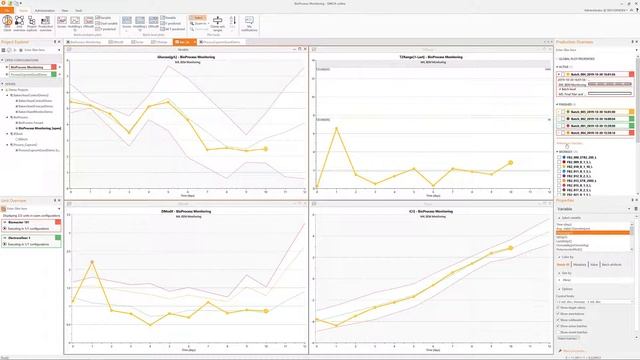Switch to the BioProcess Monitoring document tab

click(x=85, y=42)
